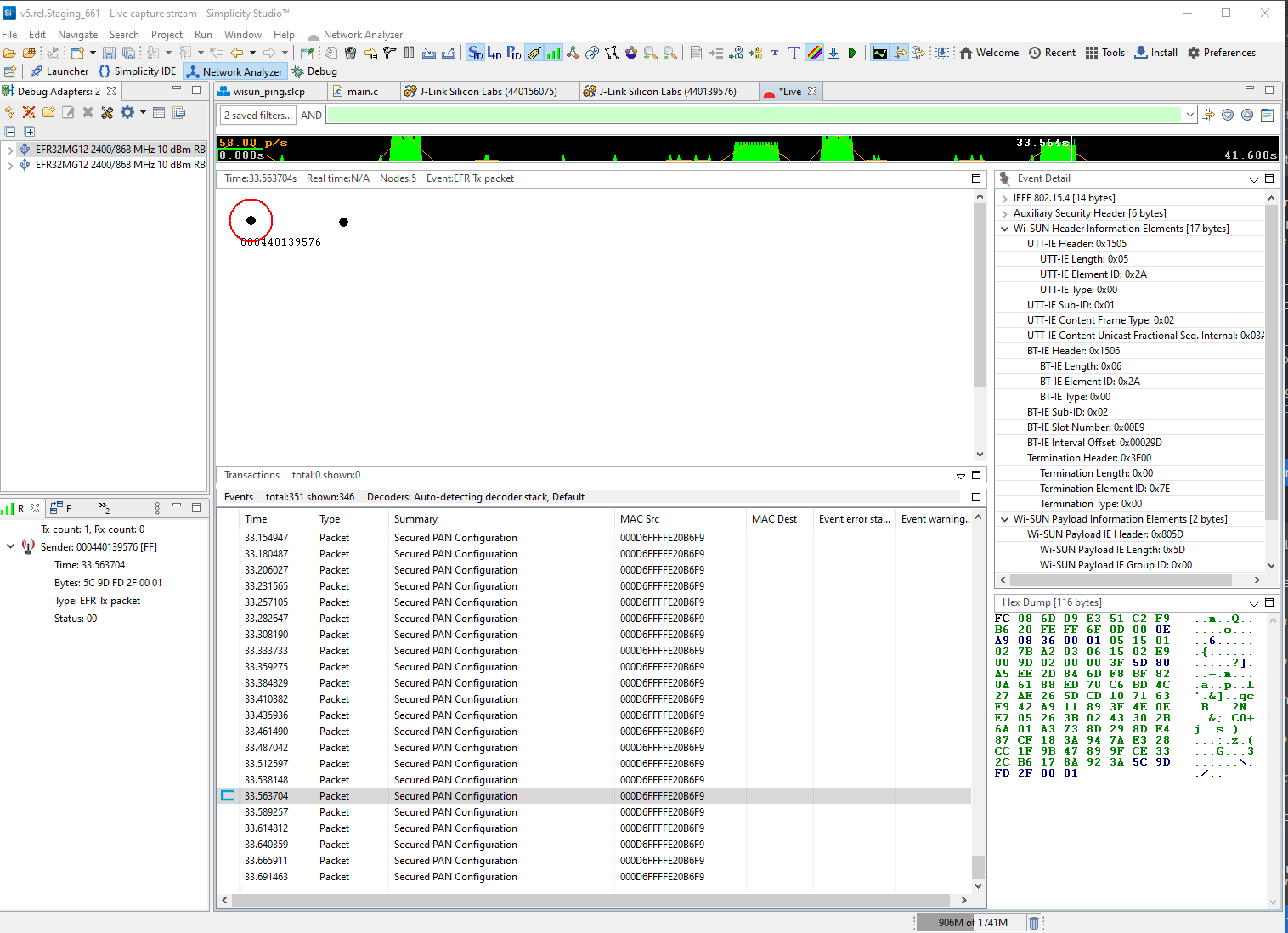The image size is (1288, 933).
Task: Select the wisun_ping.slcp editor tab
Action: click(x=270, y=90)
